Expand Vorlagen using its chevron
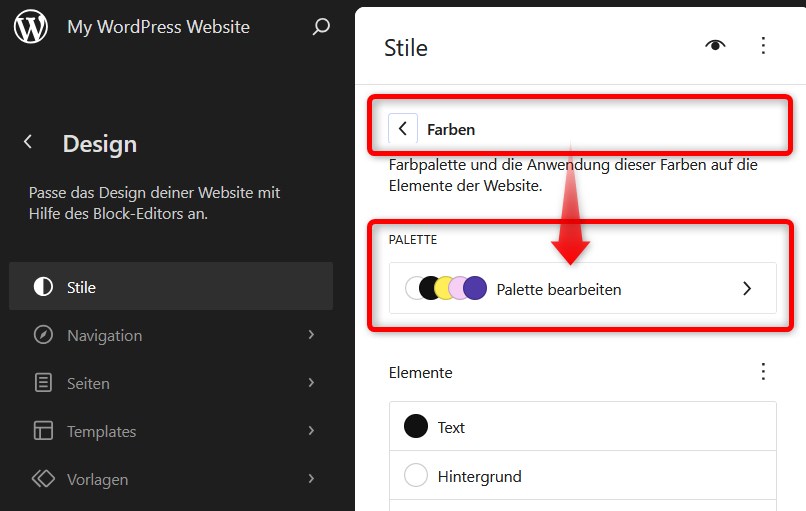The width and height of the screenshot is (806, 511). point(311,479)
